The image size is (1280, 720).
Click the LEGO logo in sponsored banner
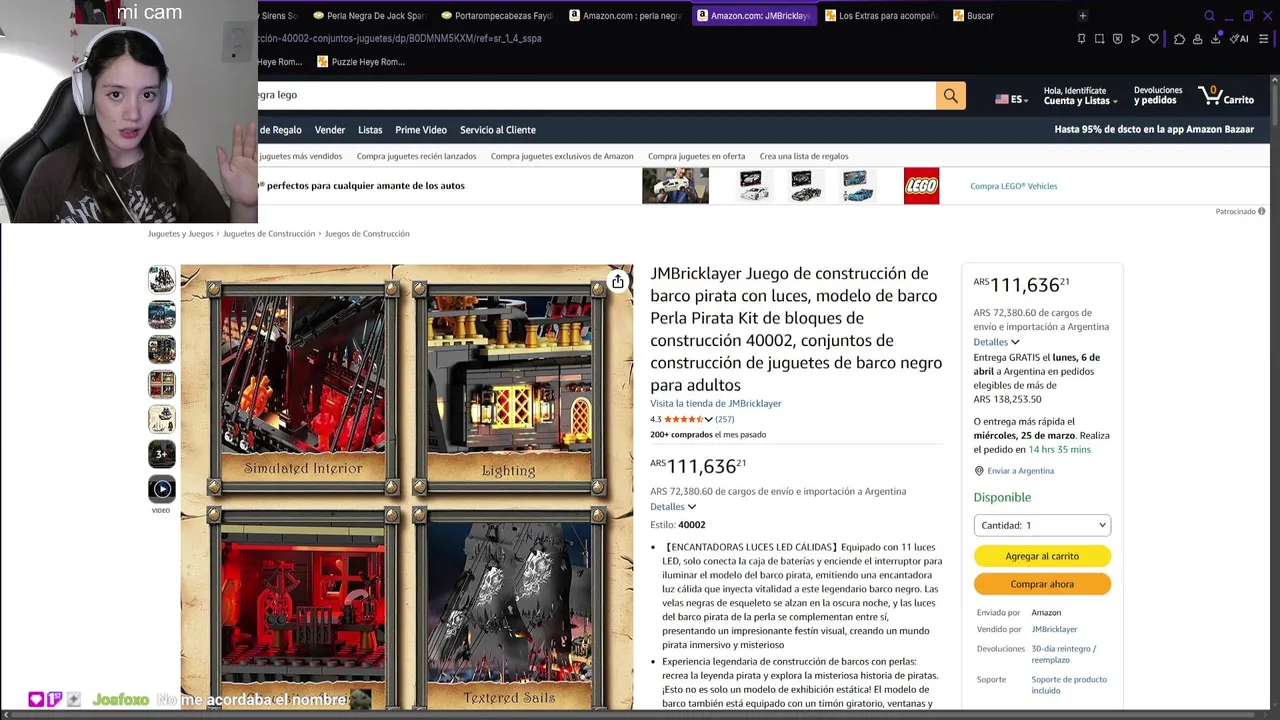pyautogui.click(x=921, y=186)
